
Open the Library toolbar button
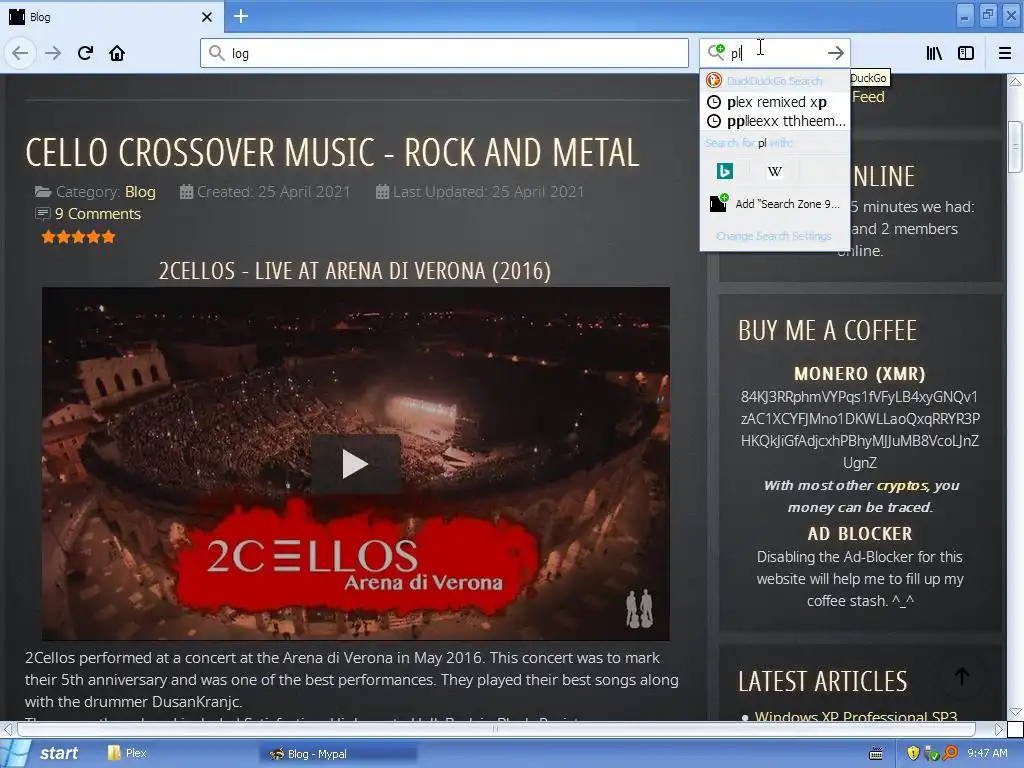click(934, 53)
